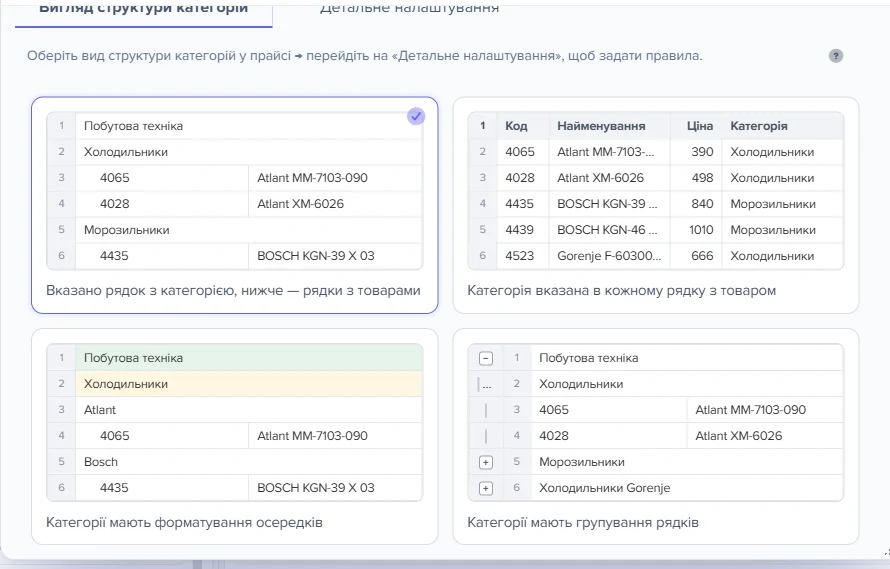Screen dimensions: 890x569
Task: Choose Категорія вказана в кожному рядку option
Action: pyautogui.click(x=656, y=205)
